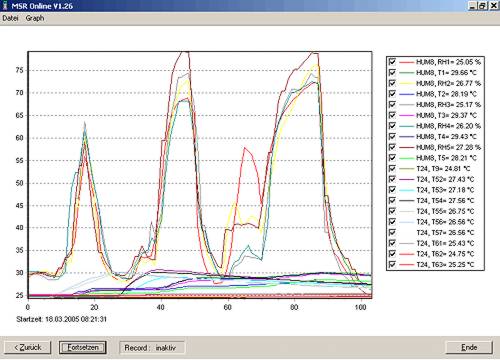Viewport: 500px width, 360px height.
Task: Open the Datei menu
Action: 10,18
